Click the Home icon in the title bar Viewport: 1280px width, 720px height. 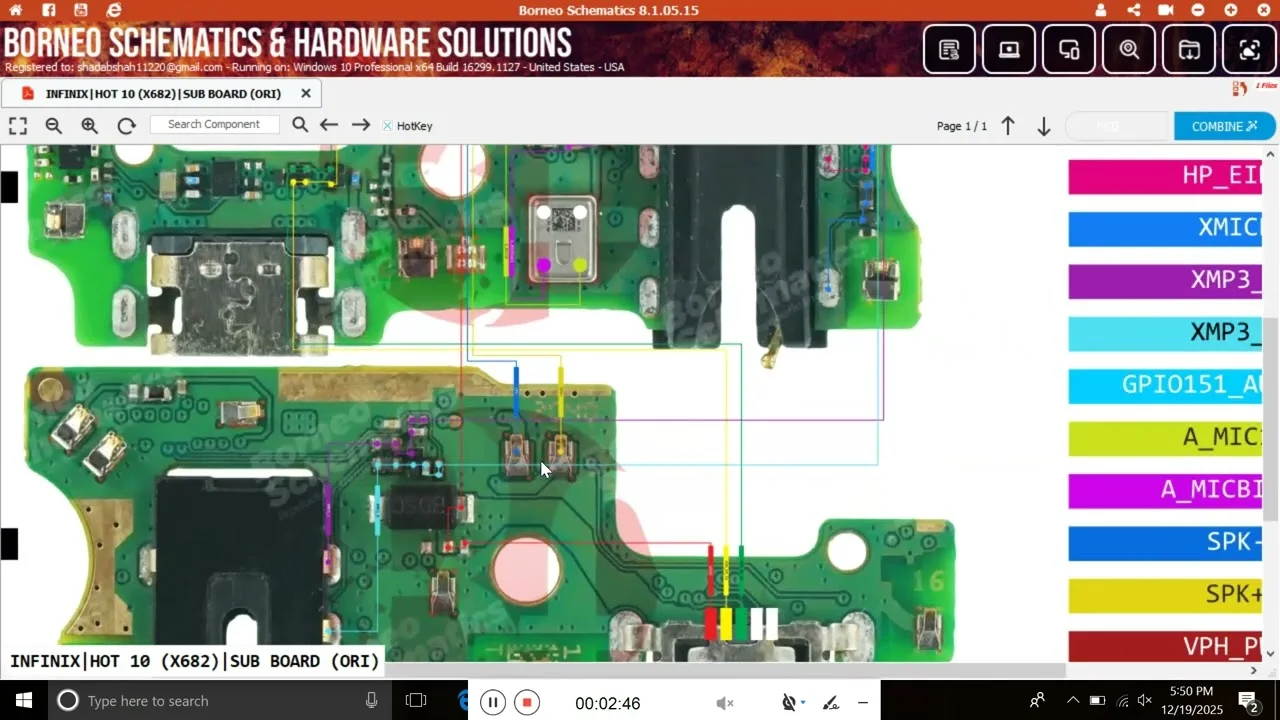(x=16, y=10)
